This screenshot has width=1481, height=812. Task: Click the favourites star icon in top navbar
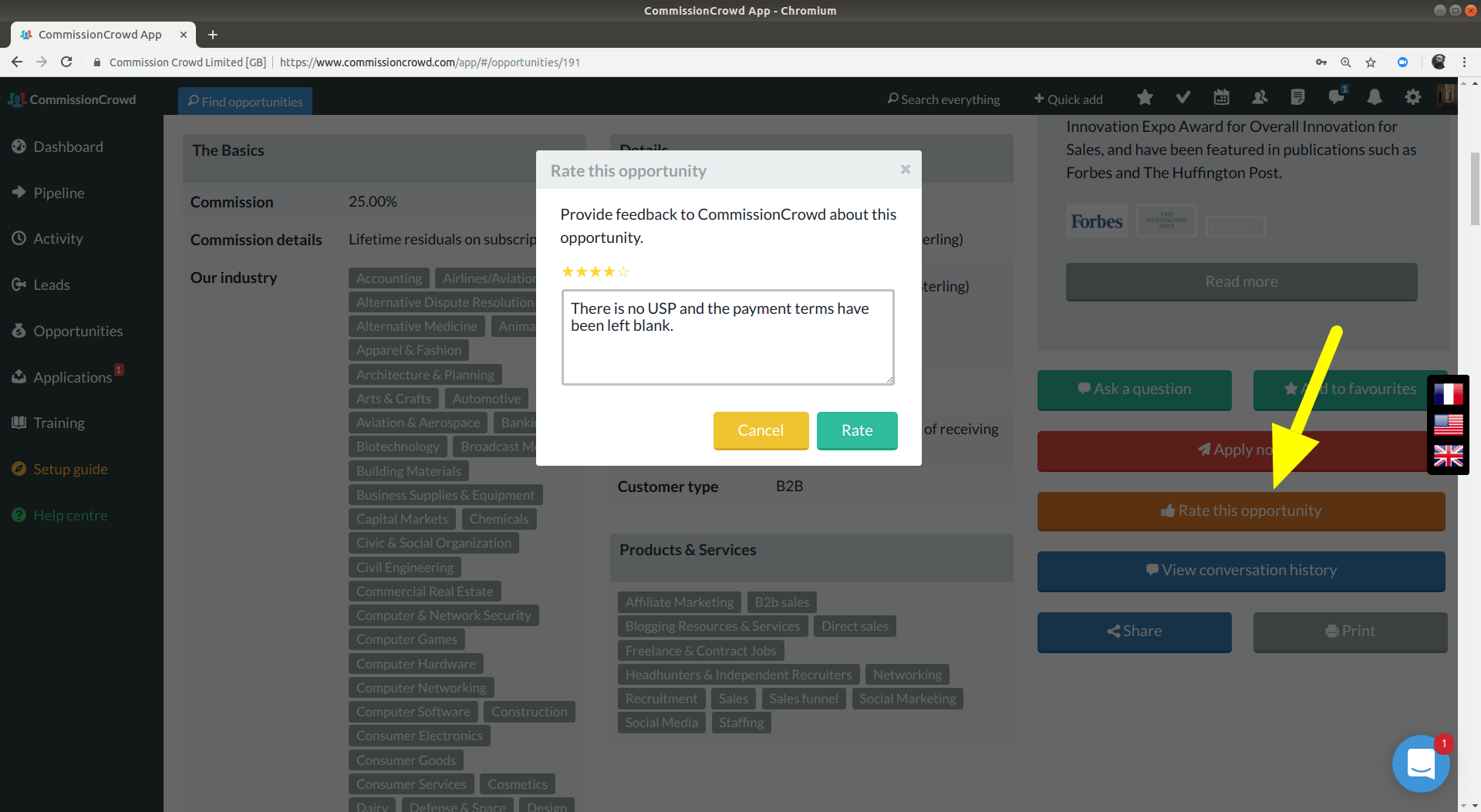1145,98
